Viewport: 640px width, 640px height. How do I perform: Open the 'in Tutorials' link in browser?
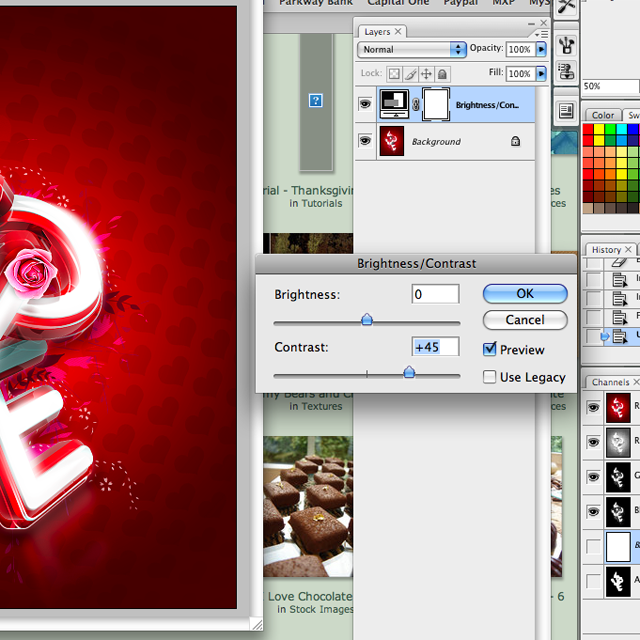[x=316, y=203]
